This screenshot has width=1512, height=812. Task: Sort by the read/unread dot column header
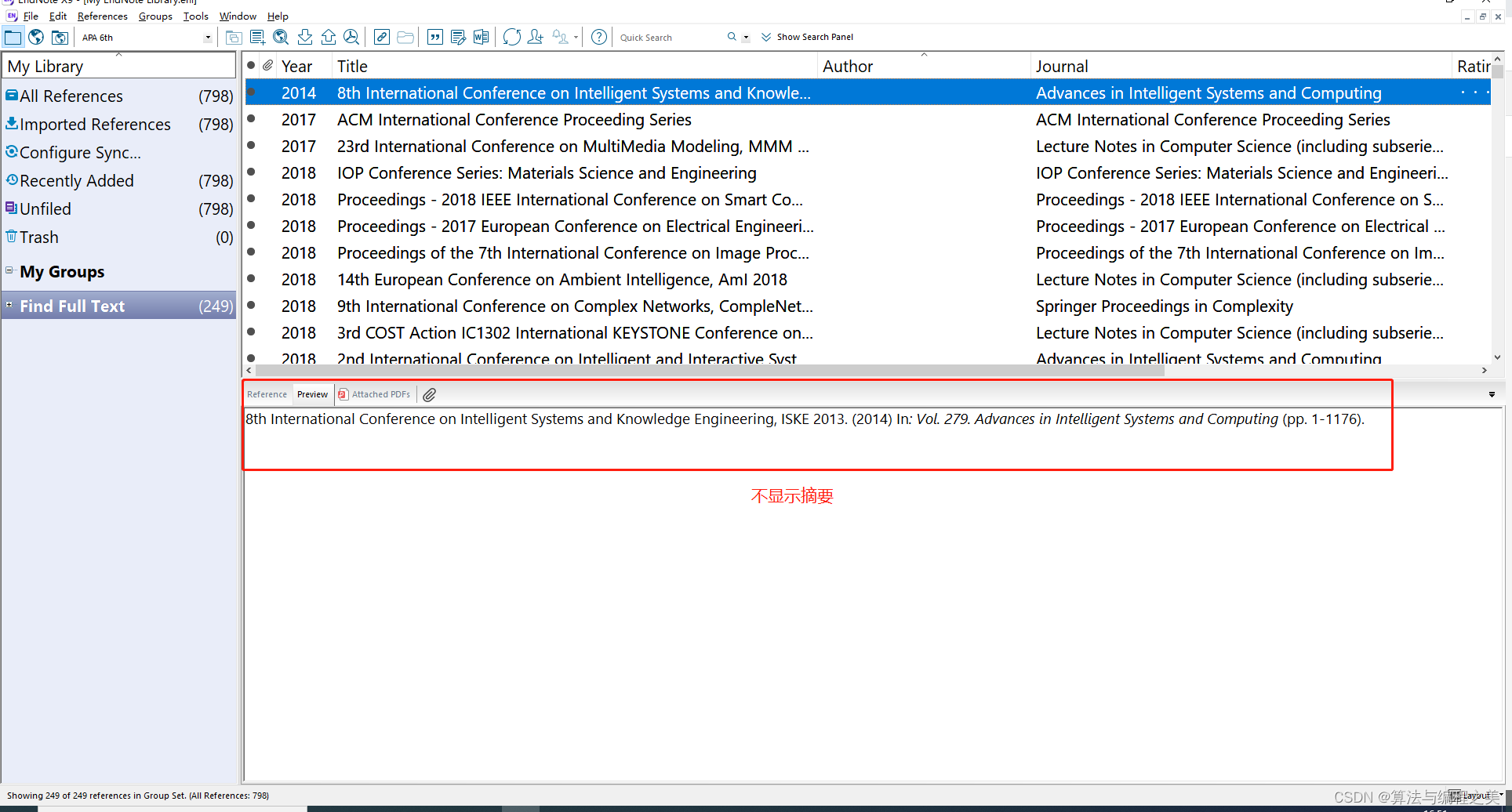[251, 66]
